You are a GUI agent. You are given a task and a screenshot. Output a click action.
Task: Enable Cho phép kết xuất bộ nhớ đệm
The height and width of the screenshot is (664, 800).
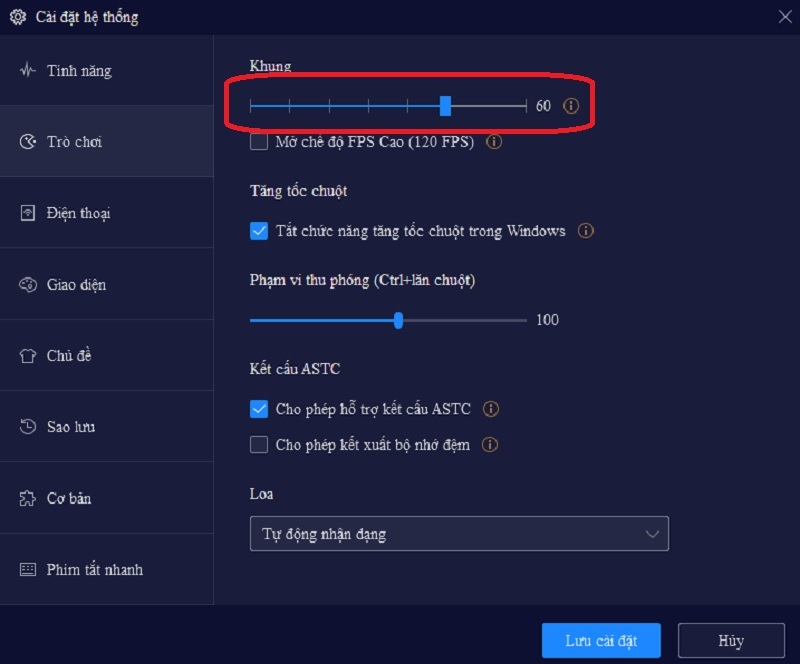(x=259, y=445)
